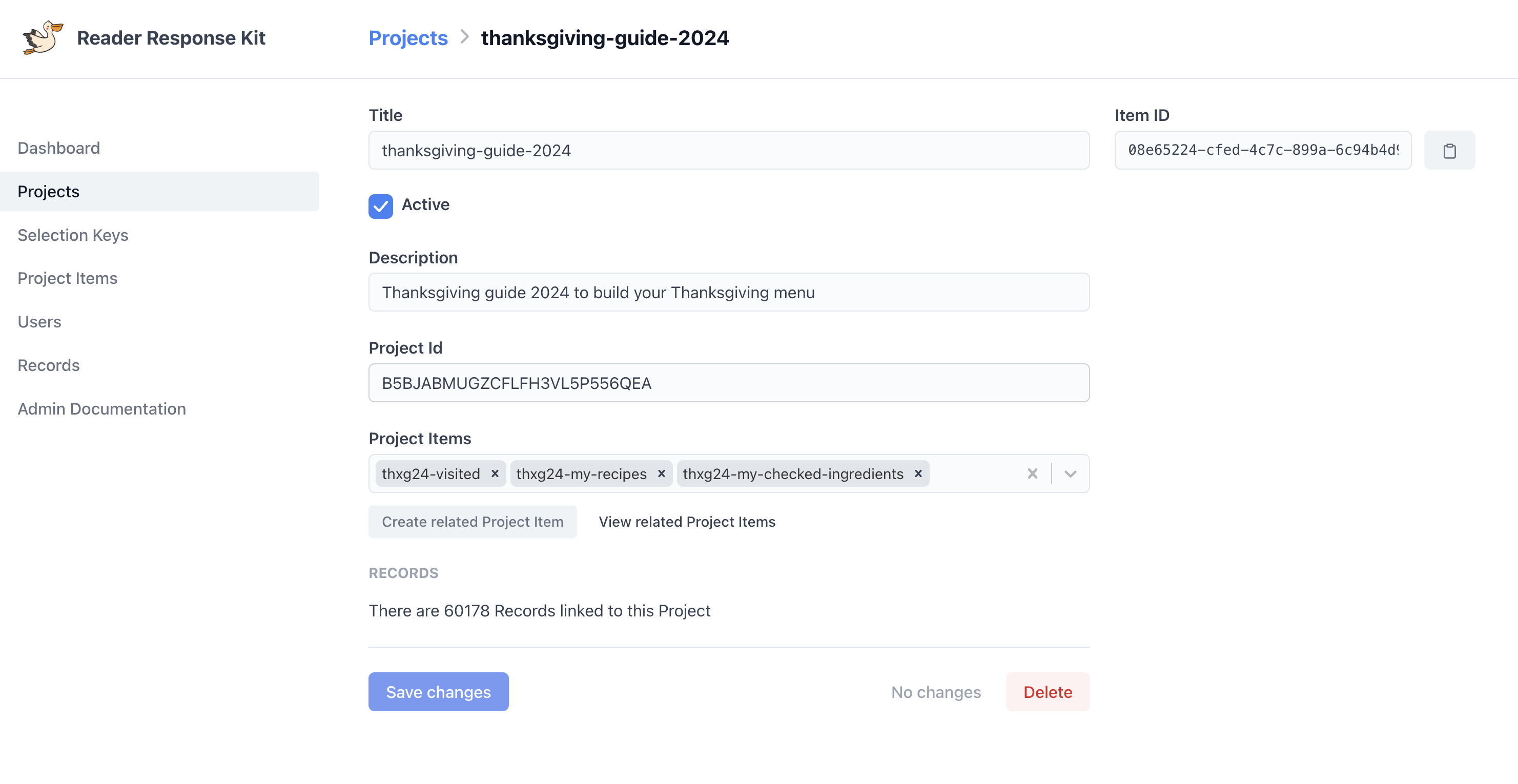Remove the thxg24-visited tag

tap(495, 473)
